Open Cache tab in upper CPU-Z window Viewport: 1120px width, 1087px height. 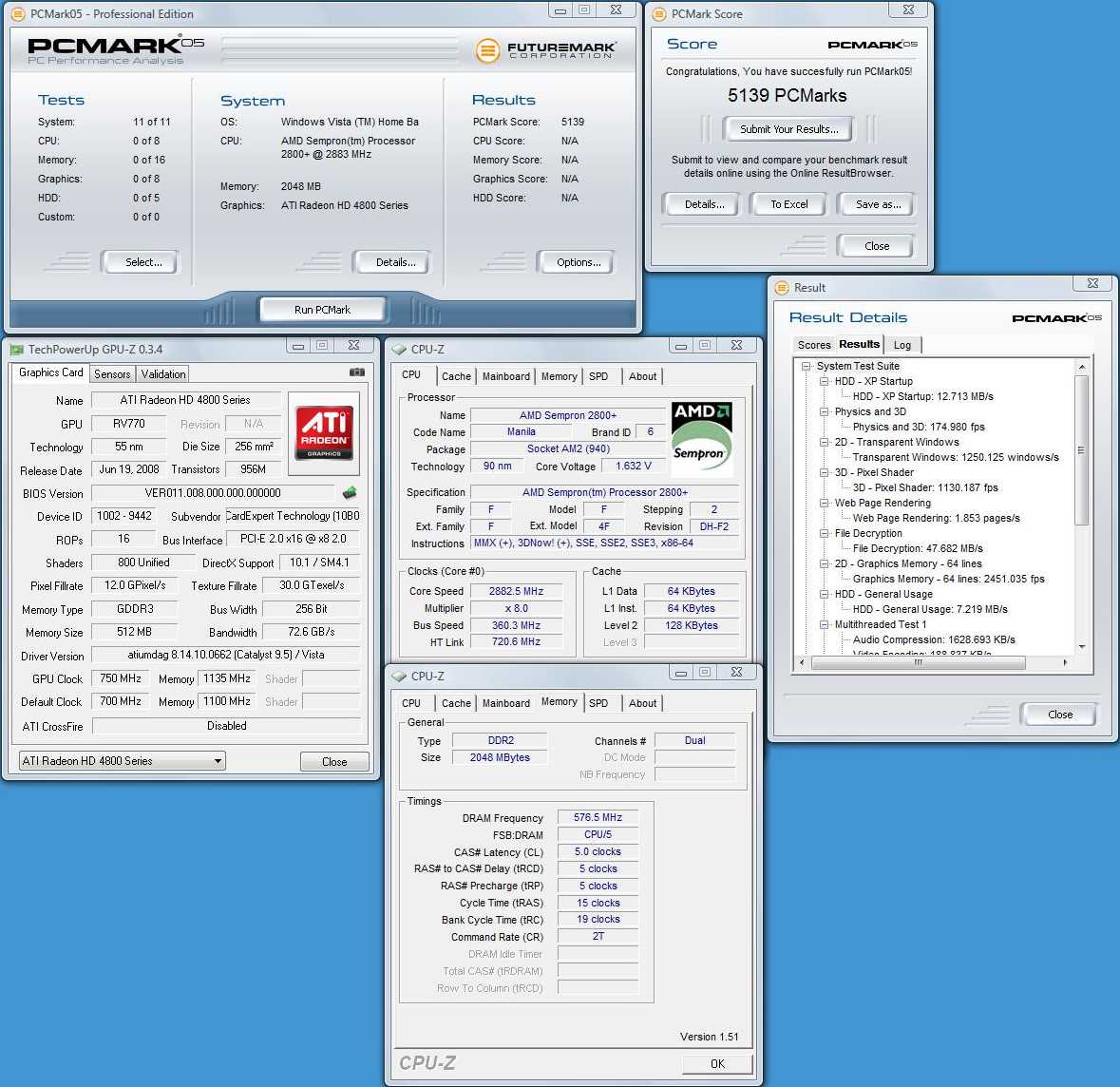coord(456,376)
